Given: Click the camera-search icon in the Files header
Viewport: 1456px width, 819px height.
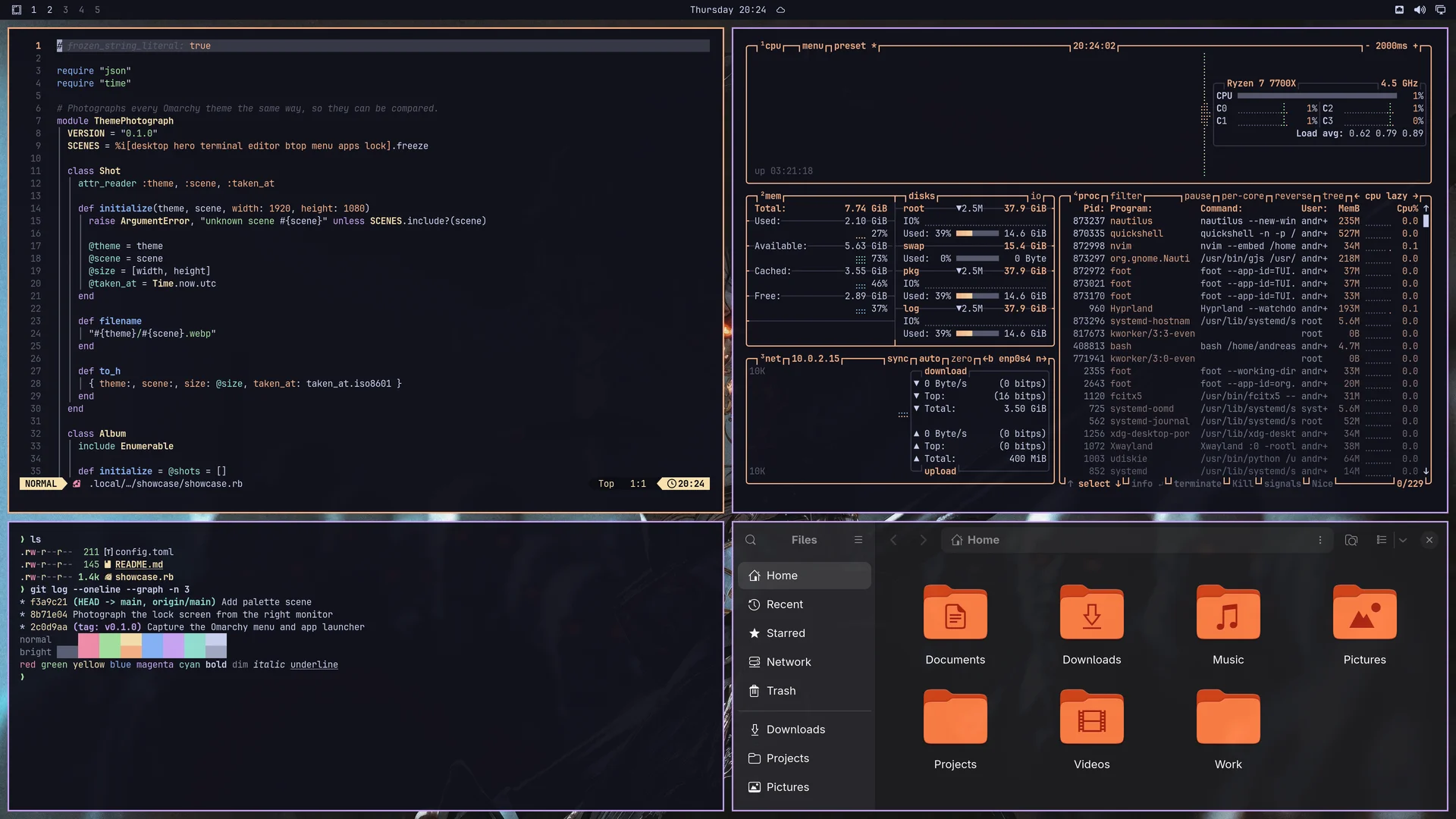Looking at the screenshot, I should point(1351,540).
